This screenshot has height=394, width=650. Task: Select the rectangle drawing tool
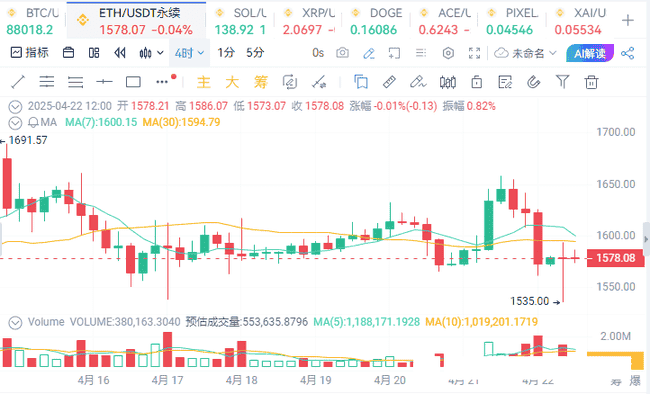pos(133,82)
